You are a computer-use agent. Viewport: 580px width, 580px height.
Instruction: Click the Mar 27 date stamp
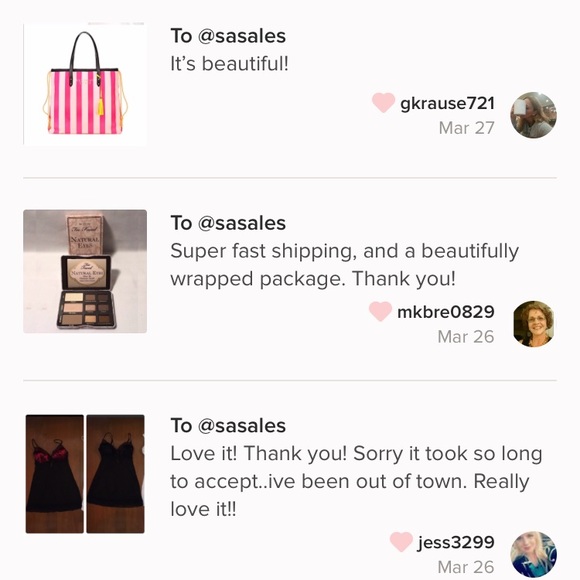click(466, 128)
